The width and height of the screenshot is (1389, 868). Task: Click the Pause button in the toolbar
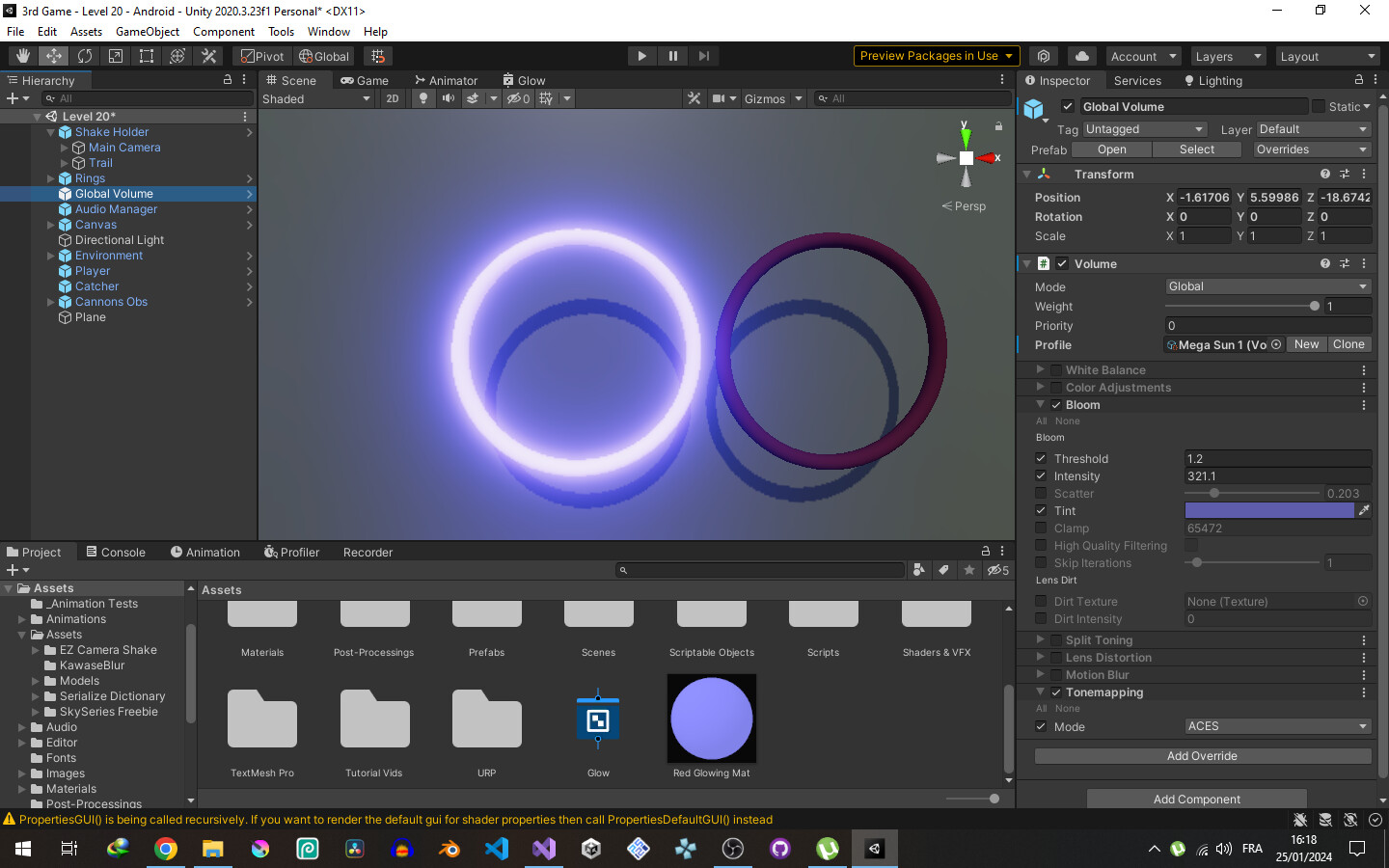672,55
